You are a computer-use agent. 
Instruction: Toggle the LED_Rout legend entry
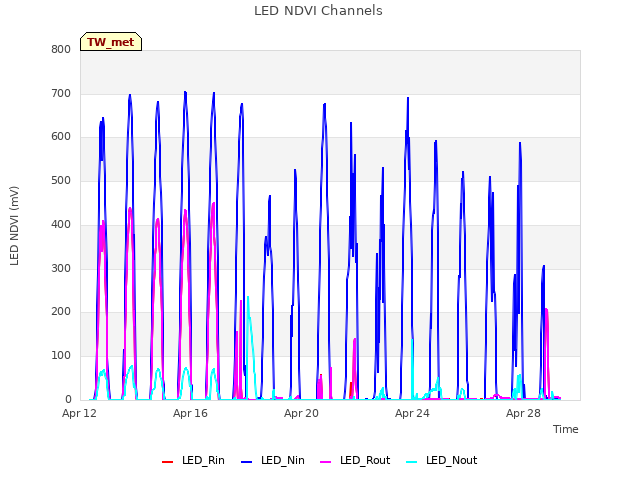355,461
